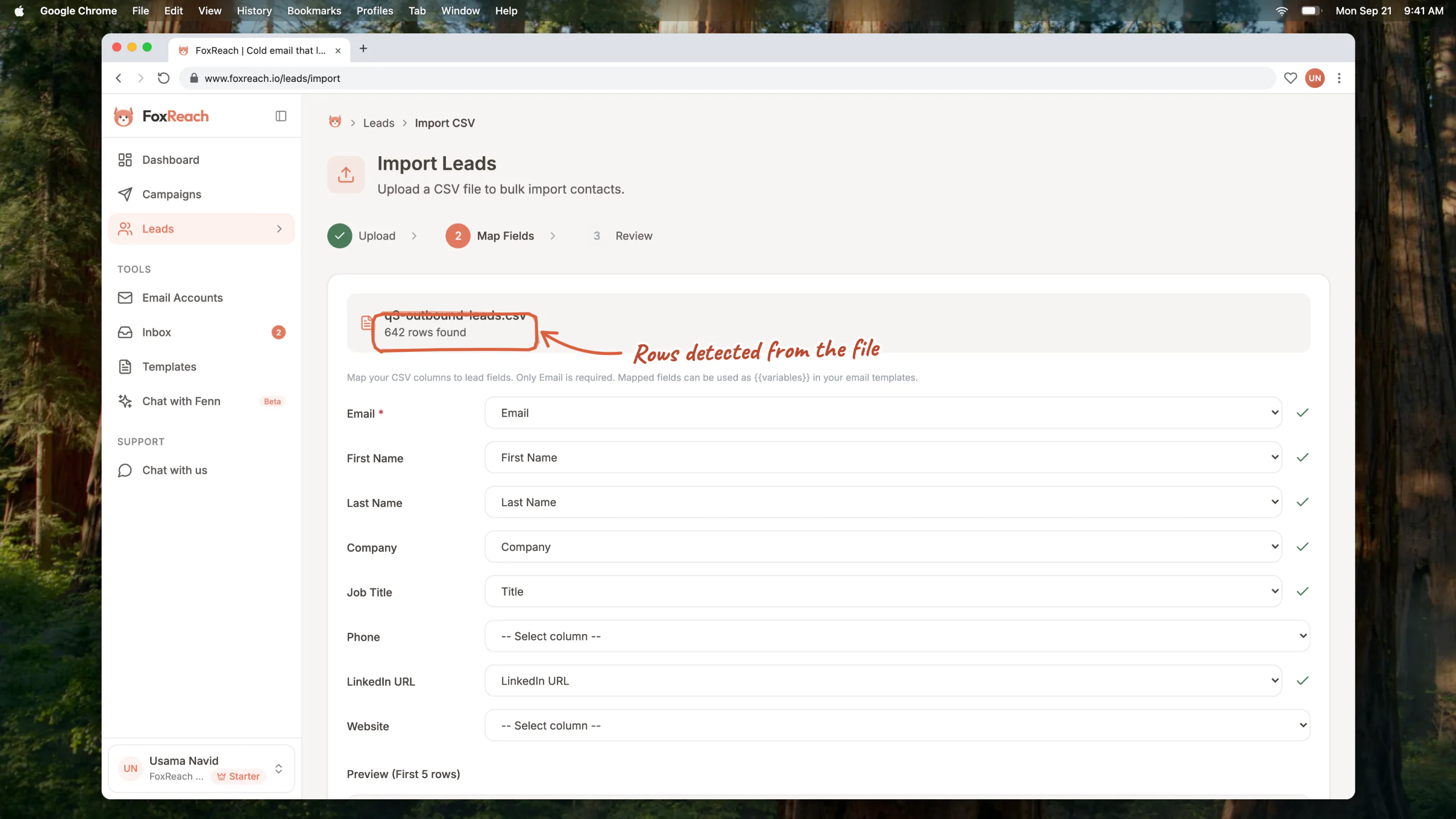The width and height of the screenshot is (1456, 819).
Task: Reload the FoxReach page
Action: [163, 78]
